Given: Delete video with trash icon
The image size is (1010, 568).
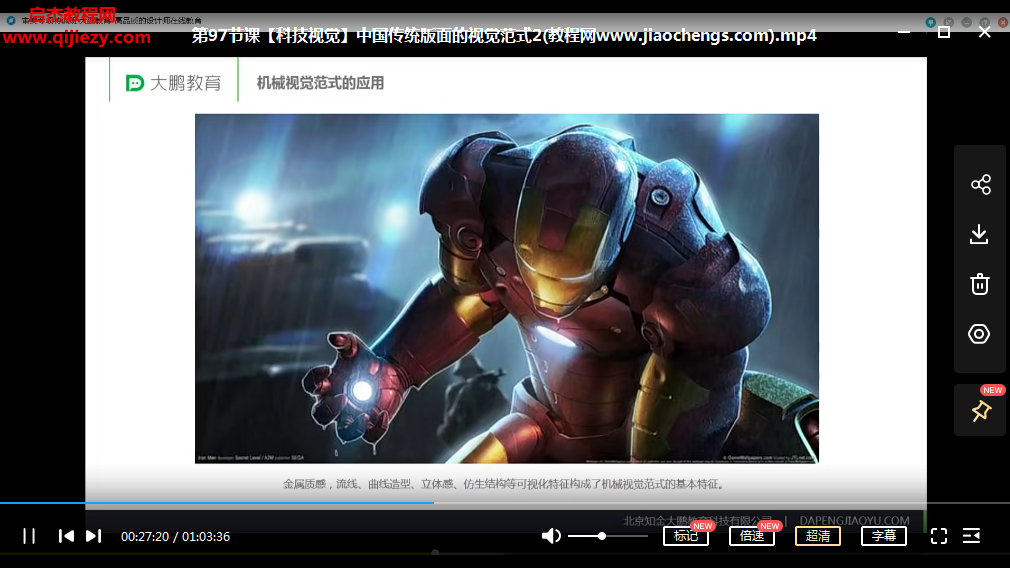Looking at the screenshot, I should [x=980, y=284].
